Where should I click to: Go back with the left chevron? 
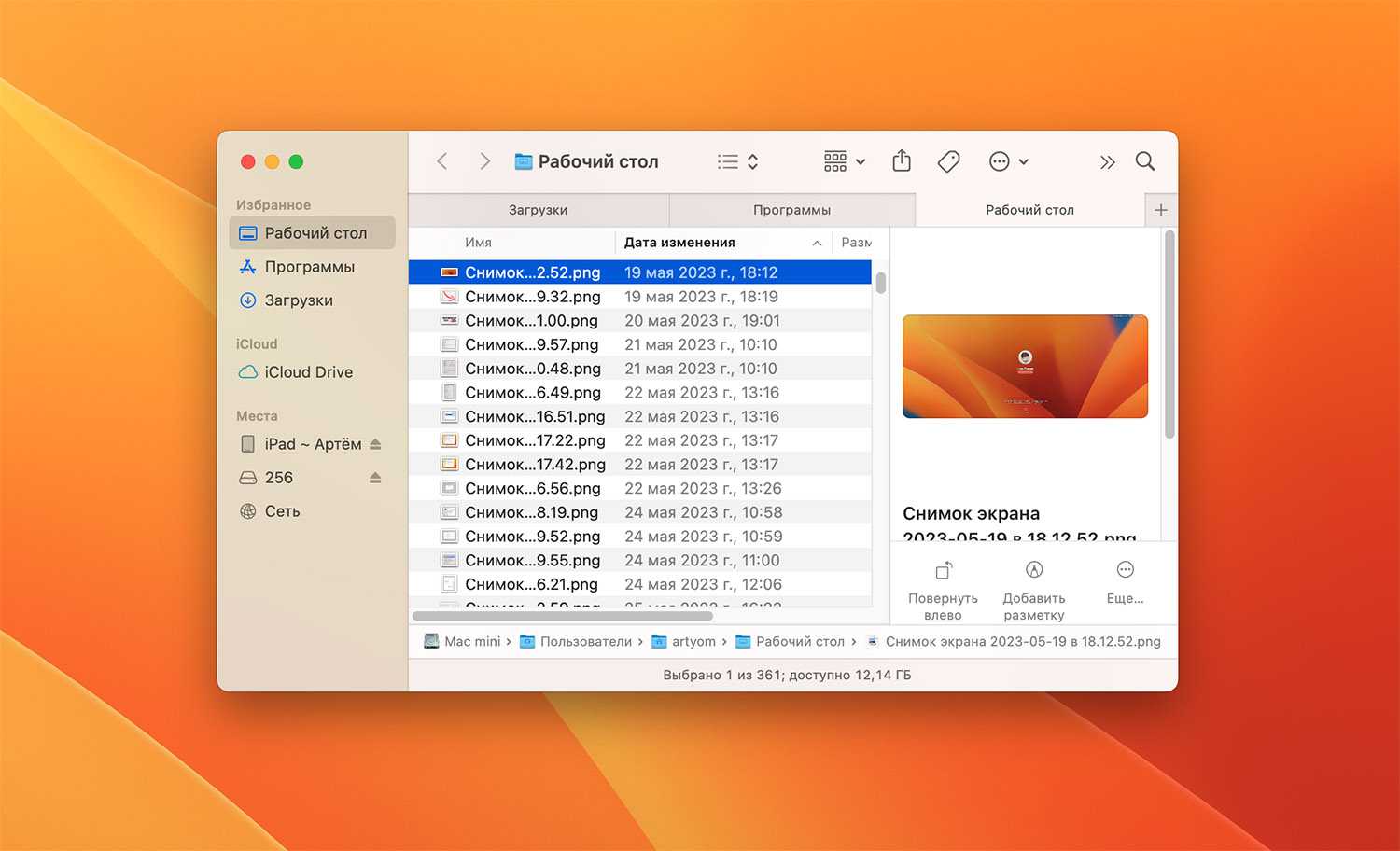click(442, 161)
